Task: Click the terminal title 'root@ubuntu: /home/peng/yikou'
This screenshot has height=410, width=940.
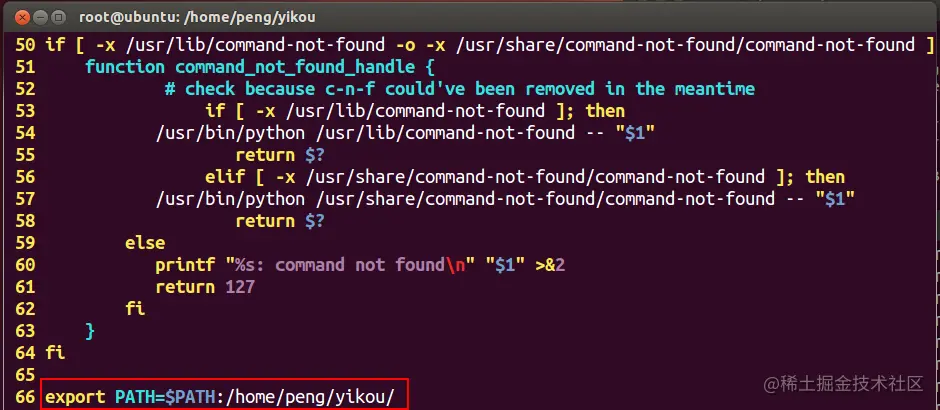Action: (x=197, y=17)
